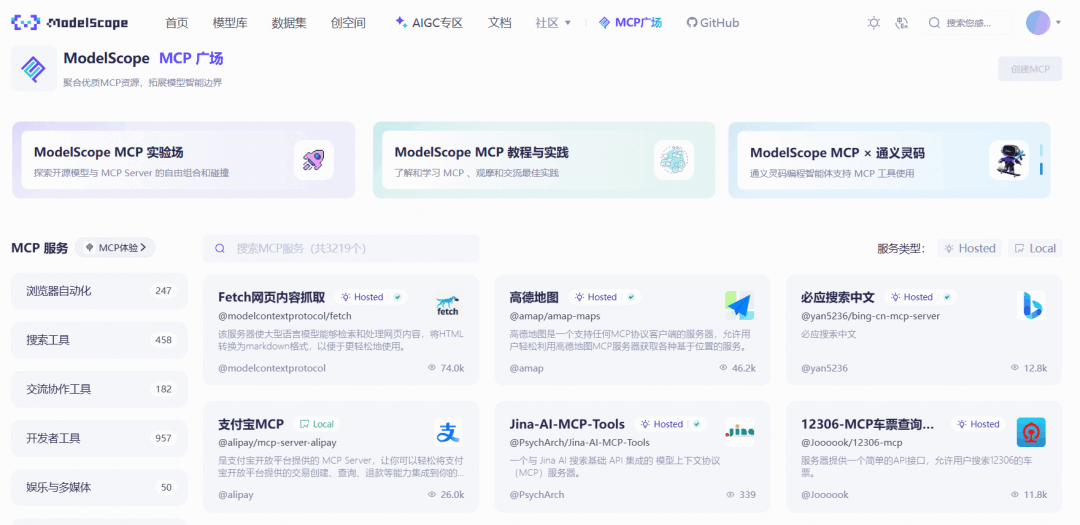The image size is (1080, 525).
Task: Click the 12306 railway logo icon
Action: pos(1031,432)
